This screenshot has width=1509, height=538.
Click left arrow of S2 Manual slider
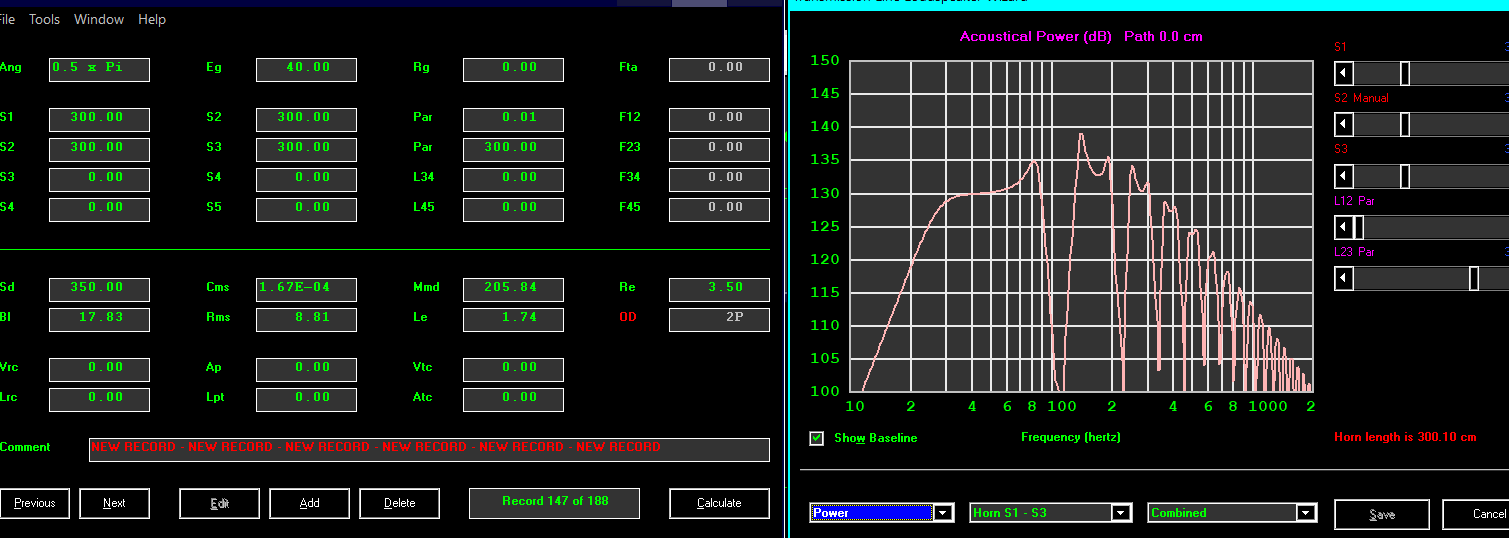coord(1344,124)
